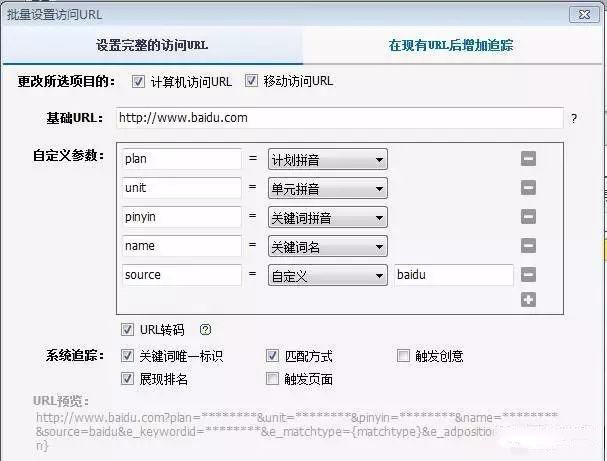The image size is (607, 461).
Task: Remove the name parameter row
Action: (528, 245)
